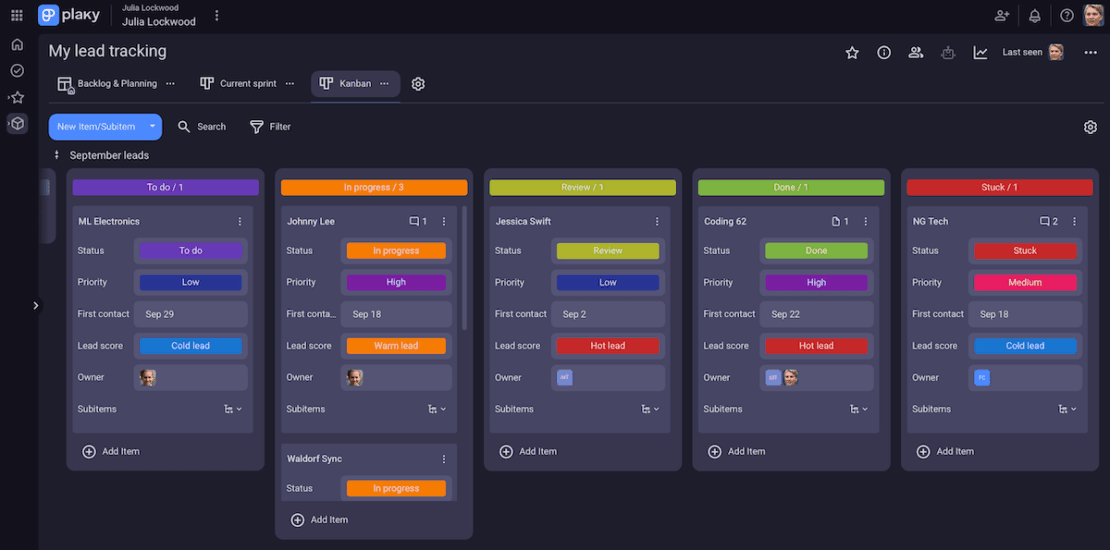Open board more options ellipsis

click(x=1091, y=52)
